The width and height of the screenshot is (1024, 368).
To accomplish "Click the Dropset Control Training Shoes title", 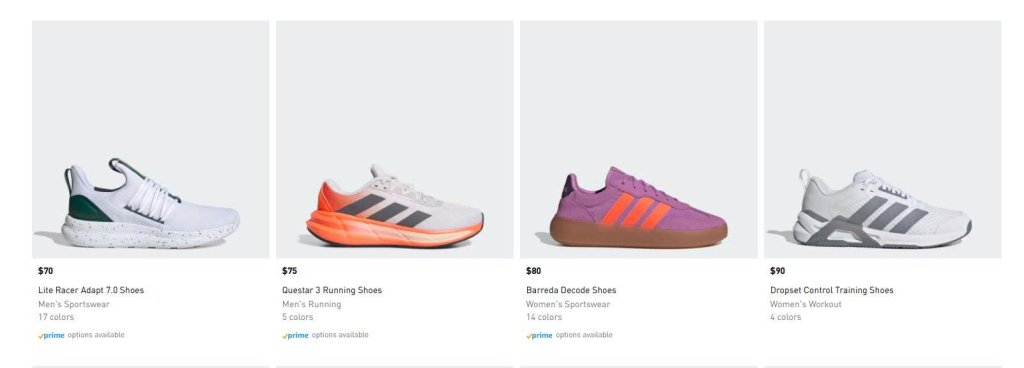I will click(831, 290).
